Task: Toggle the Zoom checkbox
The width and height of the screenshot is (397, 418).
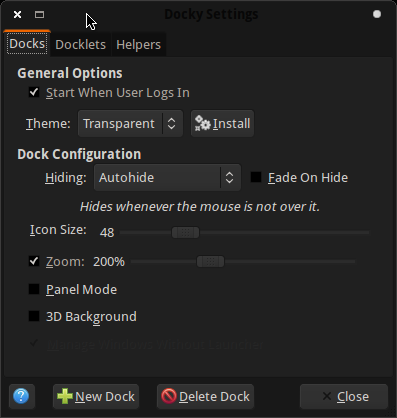Action: click(34, 261)
